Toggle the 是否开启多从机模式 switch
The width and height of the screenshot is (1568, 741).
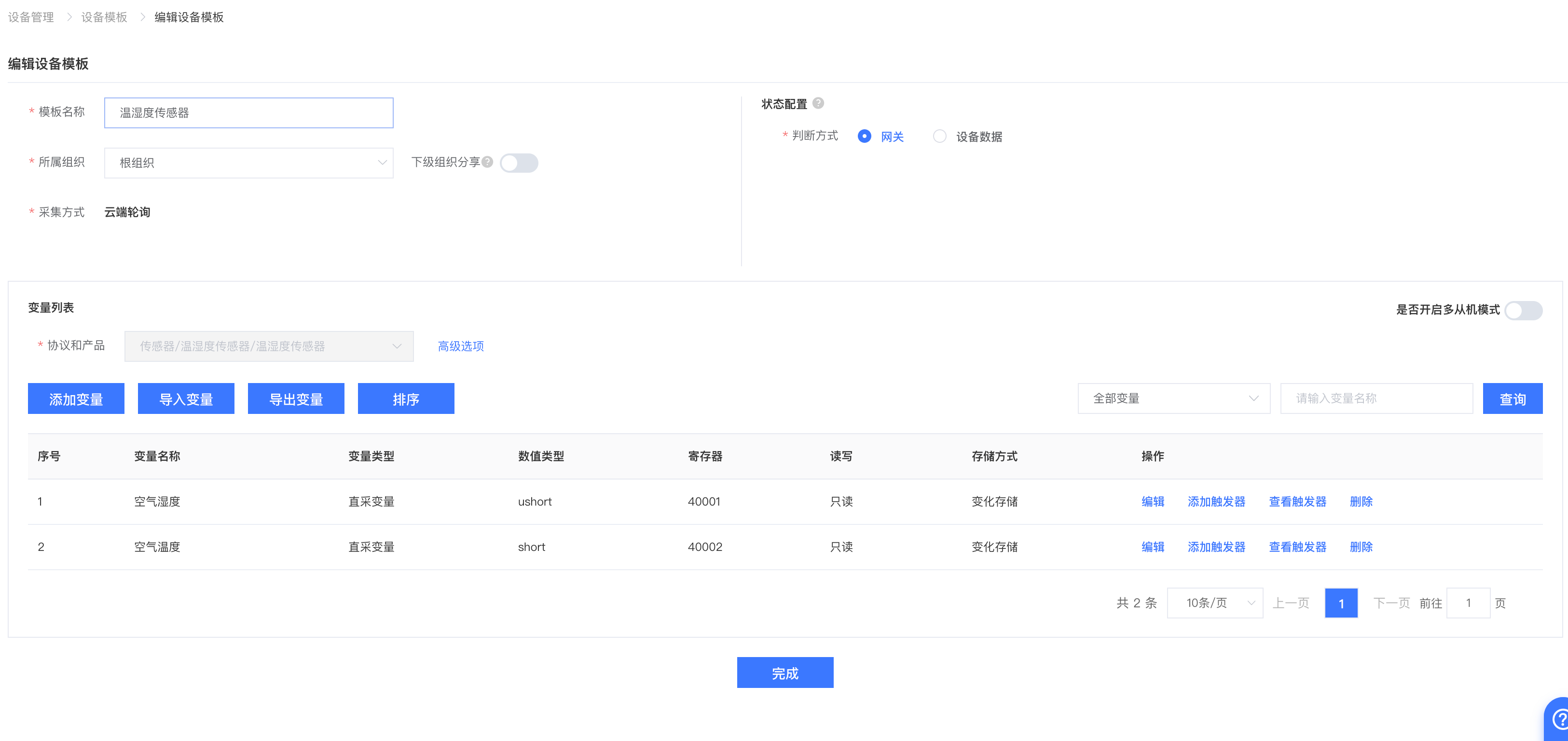[x=1523, y=310]
